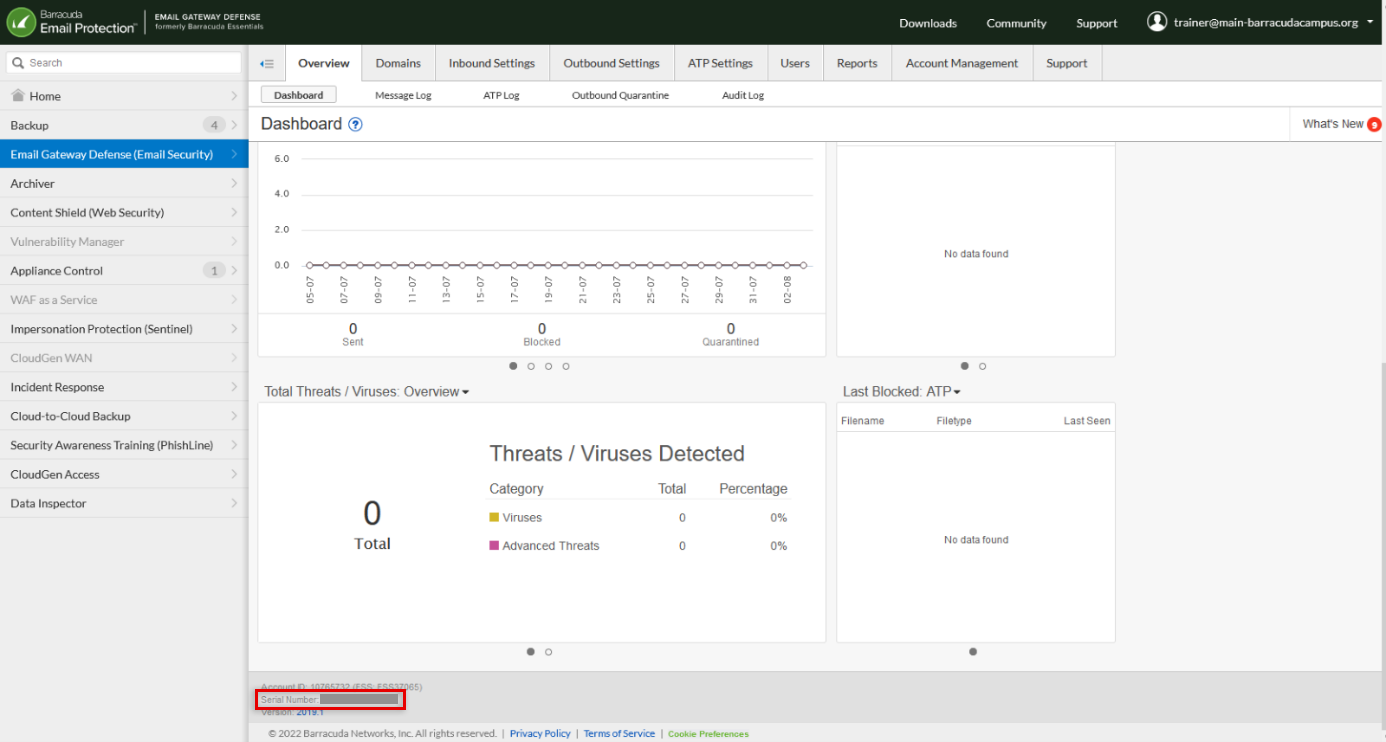Expand Impersonation Protection (Sentinel) item
The width and height of the screenshot is (1386, 742).
point(124,329)
